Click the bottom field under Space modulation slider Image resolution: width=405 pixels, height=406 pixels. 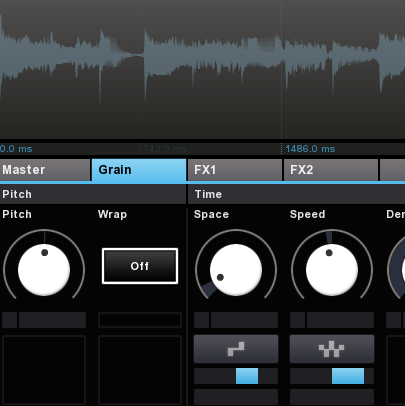[236, 397]
